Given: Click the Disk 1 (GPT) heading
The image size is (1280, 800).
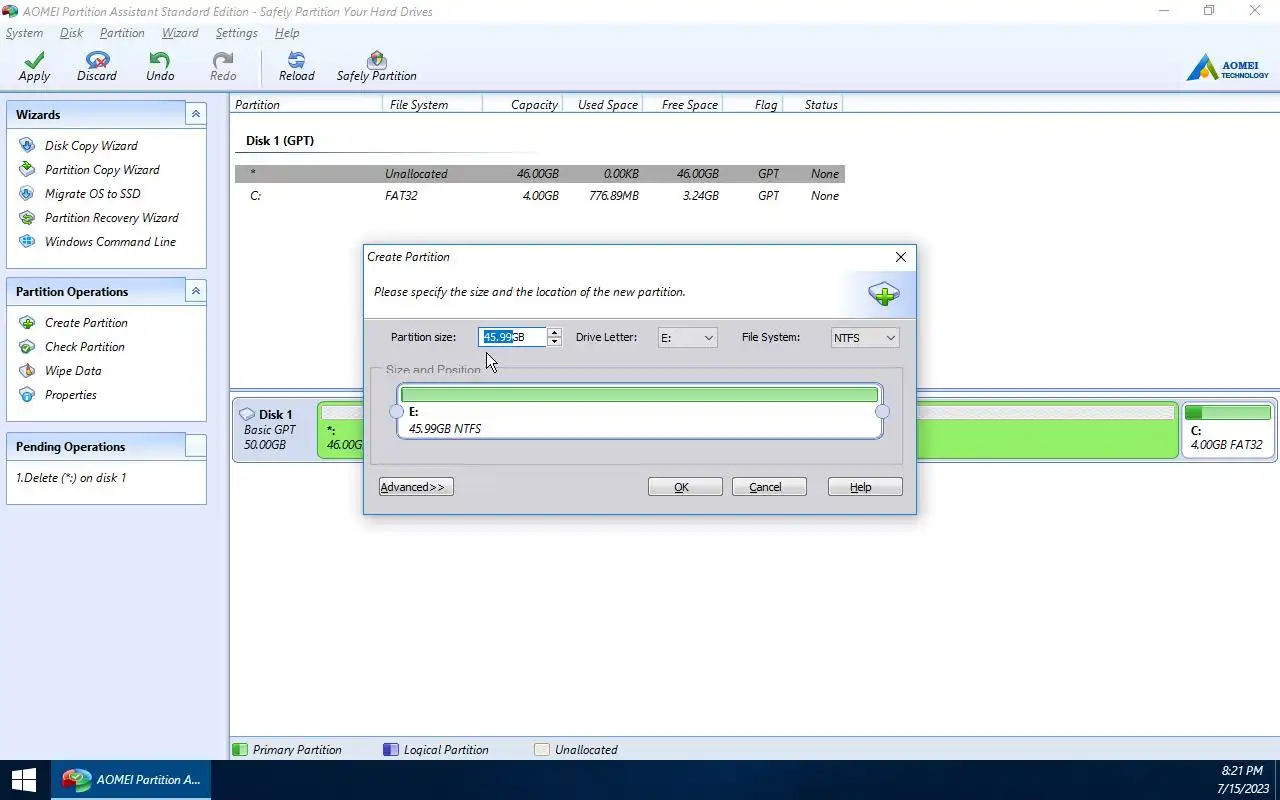Looking at the screenshot, I should coord(280,141).
